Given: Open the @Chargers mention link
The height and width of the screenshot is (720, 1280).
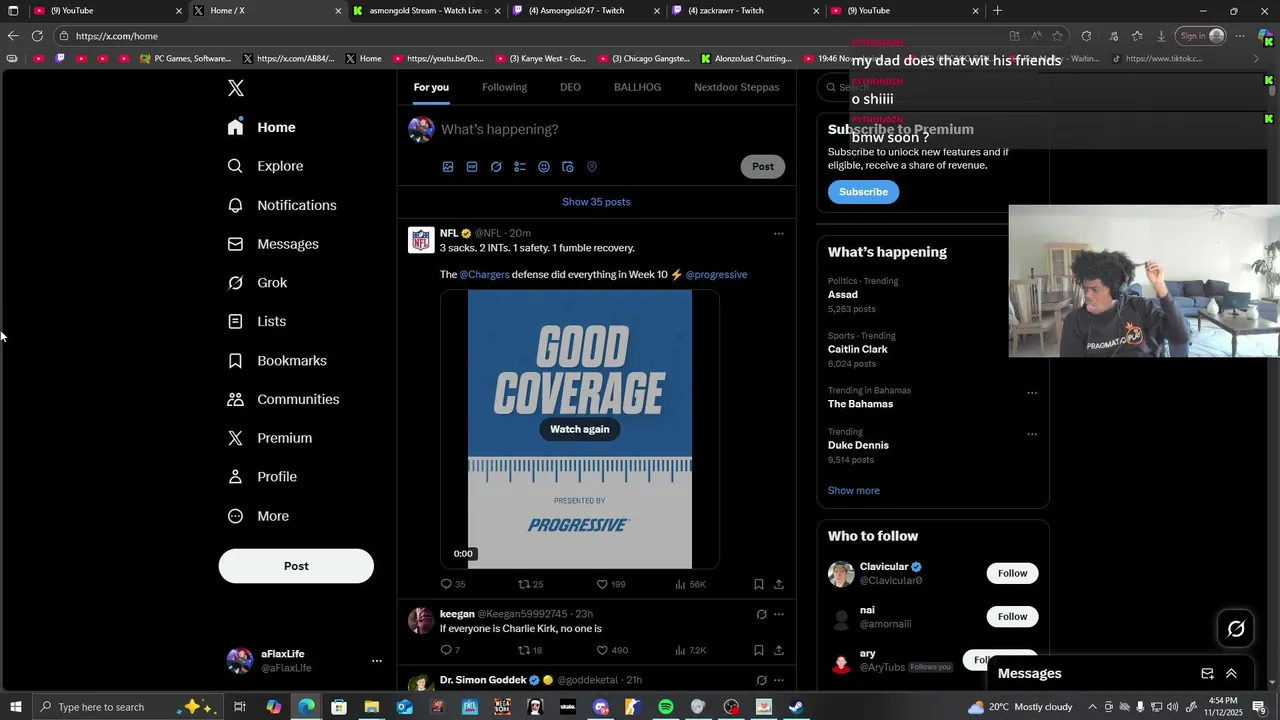Looking at the screenshot, I should tap(484, 274).
